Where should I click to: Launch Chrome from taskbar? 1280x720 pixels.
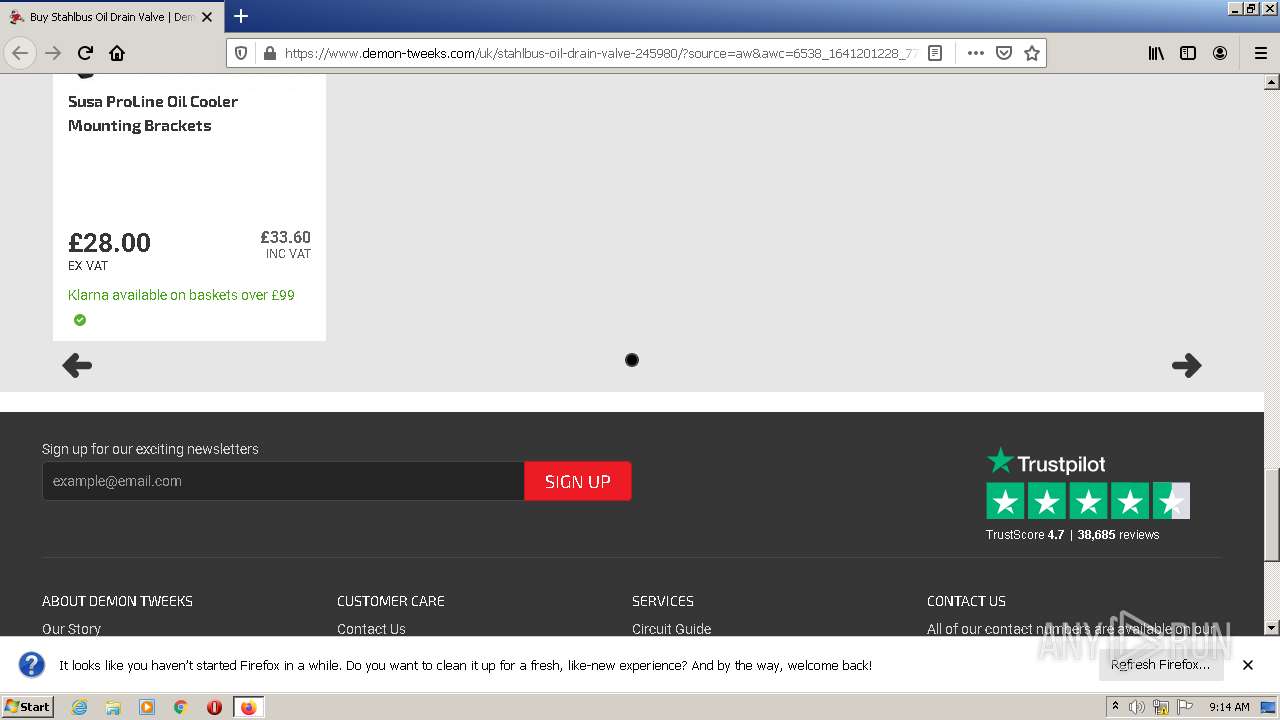coord(181,707)
